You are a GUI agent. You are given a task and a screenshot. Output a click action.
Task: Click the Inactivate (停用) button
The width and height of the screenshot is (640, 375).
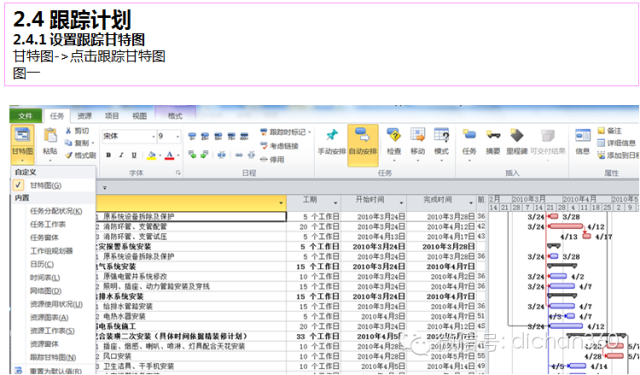point(272,159)
